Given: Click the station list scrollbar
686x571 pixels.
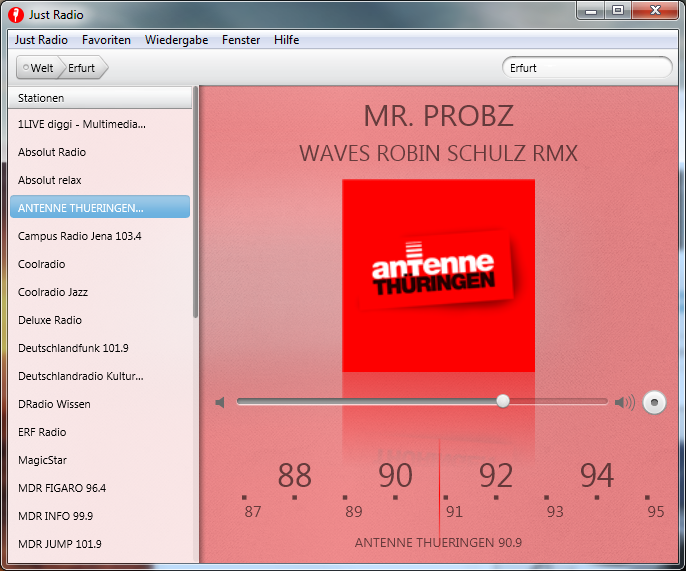Looking at the screenshot, I should click(x=196, y=202).
